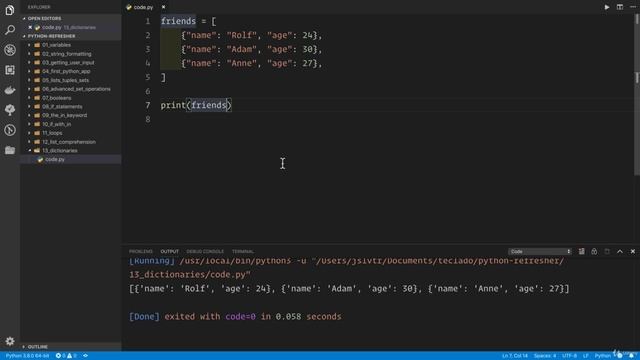Open the Extensions view in activity bar
The image size is (640, 360).
(x=10, y=70)
